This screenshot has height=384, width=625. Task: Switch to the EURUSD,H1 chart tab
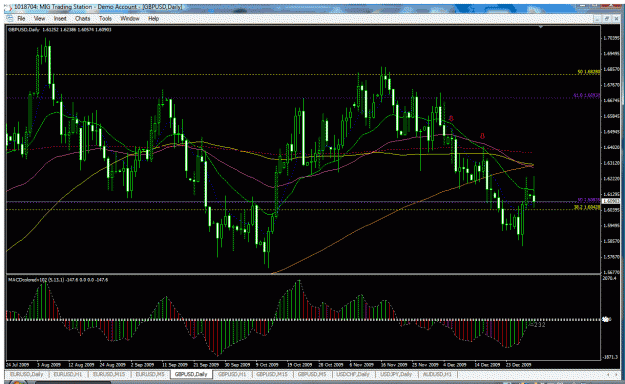68,374
